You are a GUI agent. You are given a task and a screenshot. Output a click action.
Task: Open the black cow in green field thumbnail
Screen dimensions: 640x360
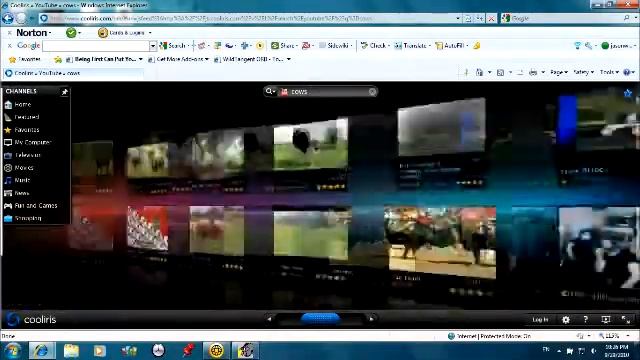(311, 143)
